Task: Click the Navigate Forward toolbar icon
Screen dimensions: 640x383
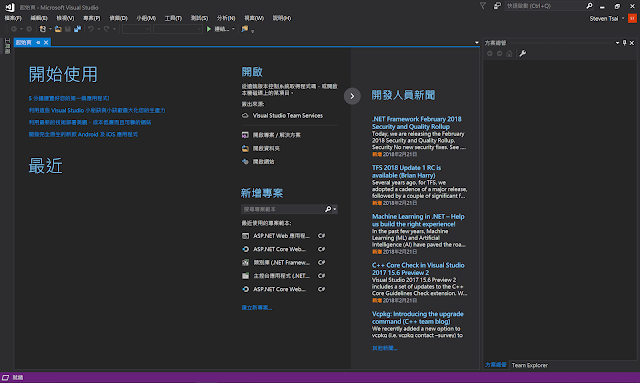Action: (29, 29)
